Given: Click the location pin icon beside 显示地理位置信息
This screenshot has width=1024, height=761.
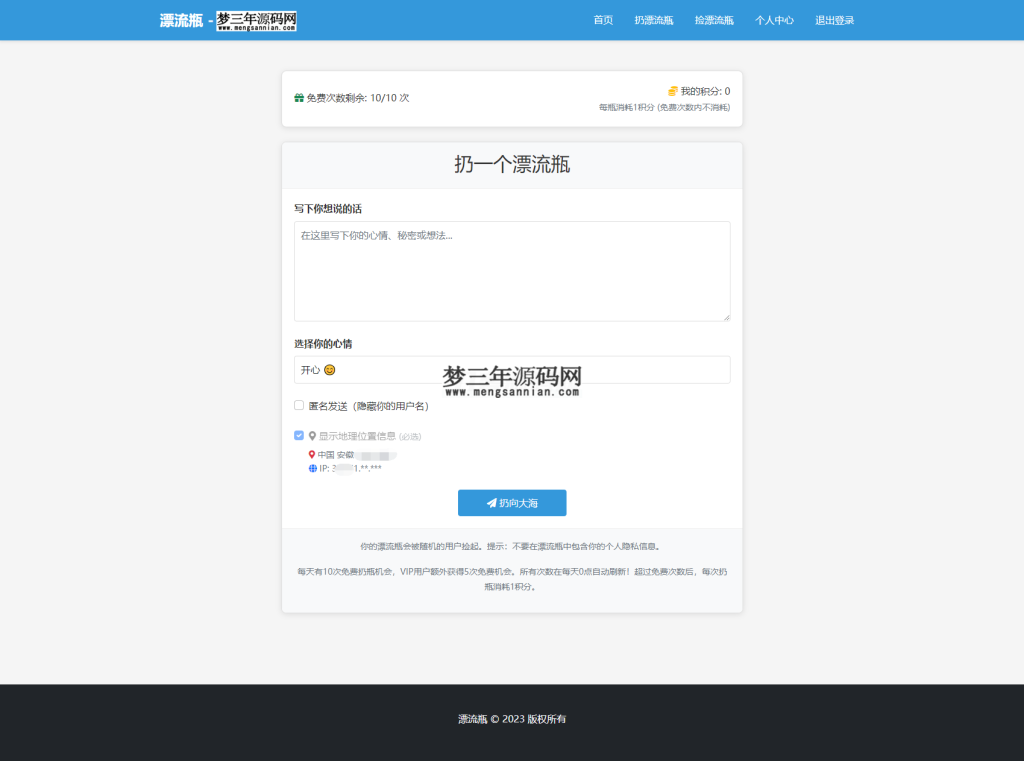Looking at the screenshot, I should click(x=311, y=434).
